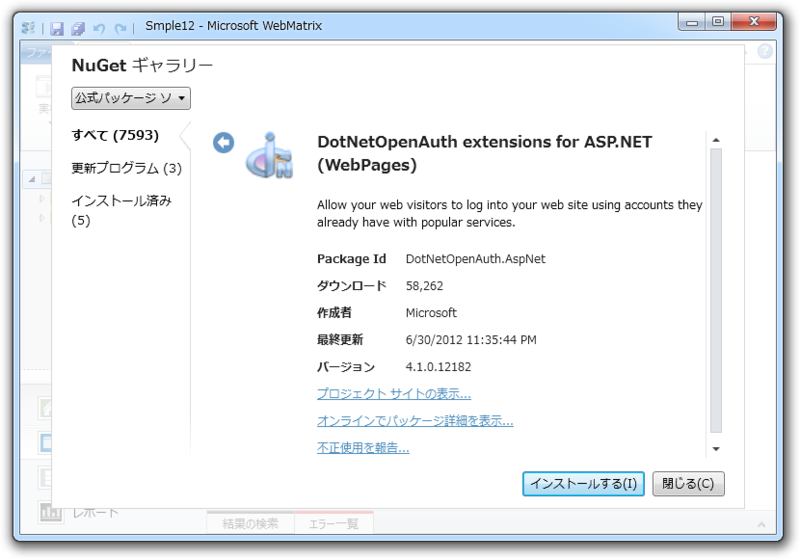800x560 pixels.
Task: Click the package title DotNetOpenAuth extensions for ASP.NET
Action: coord(484,154)
